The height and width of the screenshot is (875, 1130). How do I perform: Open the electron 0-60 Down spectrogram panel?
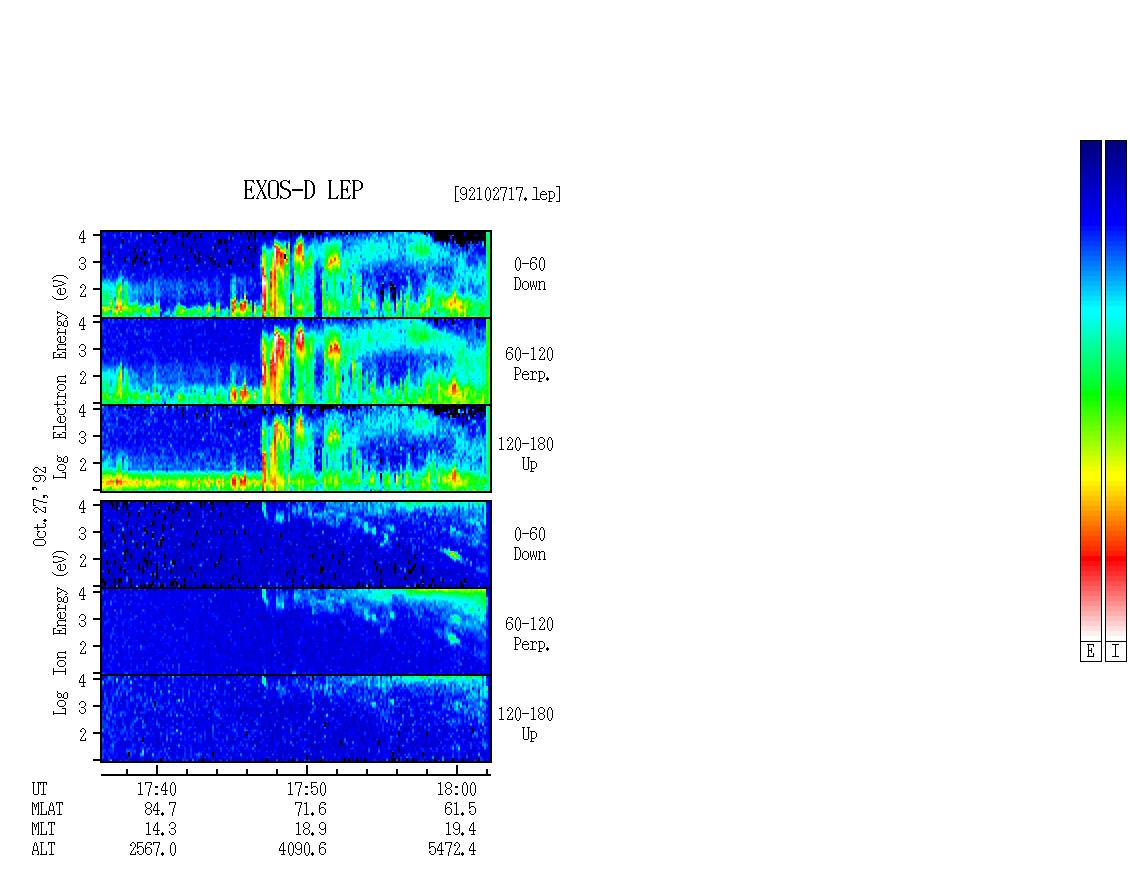(x=296, y=274)
